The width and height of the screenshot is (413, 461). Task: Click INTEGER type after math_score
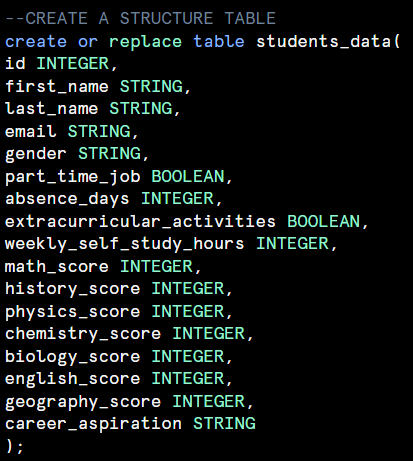pyautogui.click(x=156, y=266)
